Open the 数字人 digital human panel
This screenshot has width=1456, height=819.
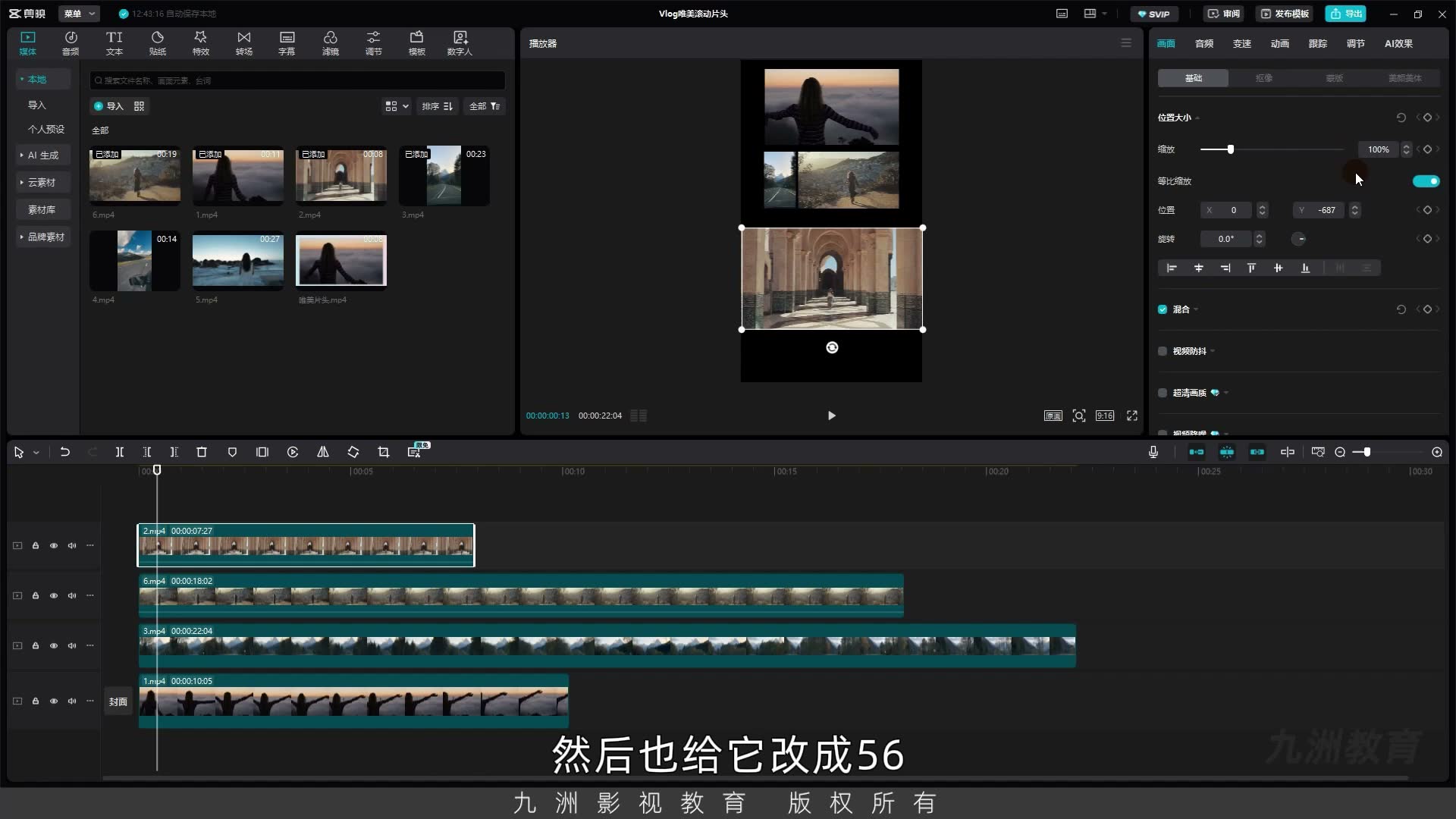[460, 43]
